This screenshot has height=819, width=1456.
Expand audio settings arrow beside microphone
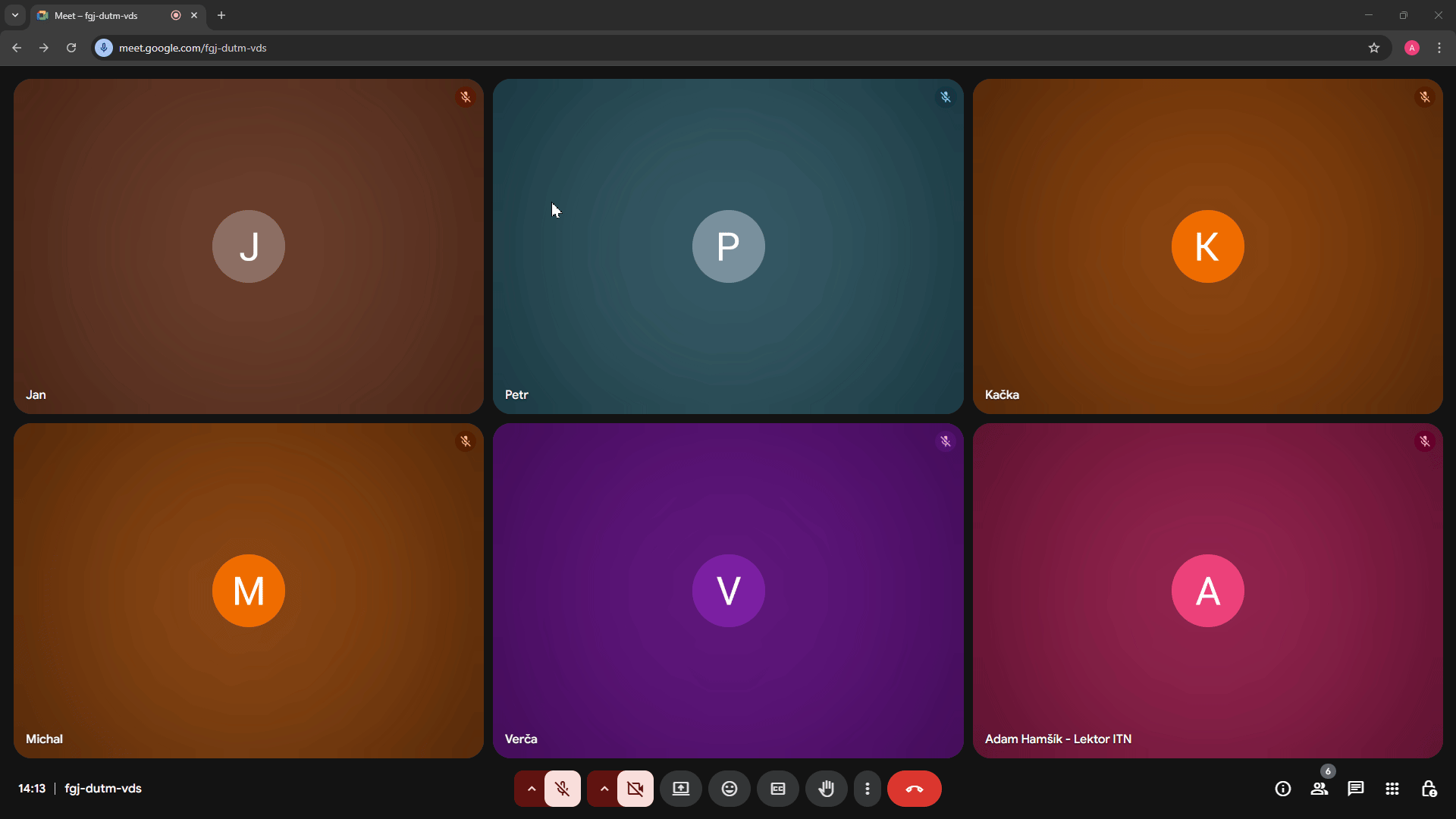click(x=531, y=789)
